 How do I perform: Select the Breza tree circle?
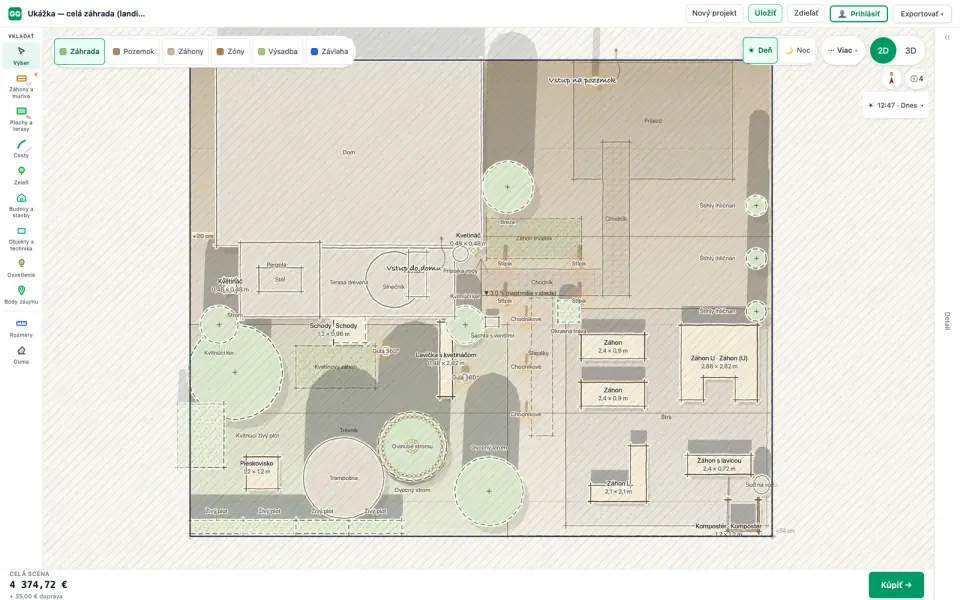click(508, 187)
